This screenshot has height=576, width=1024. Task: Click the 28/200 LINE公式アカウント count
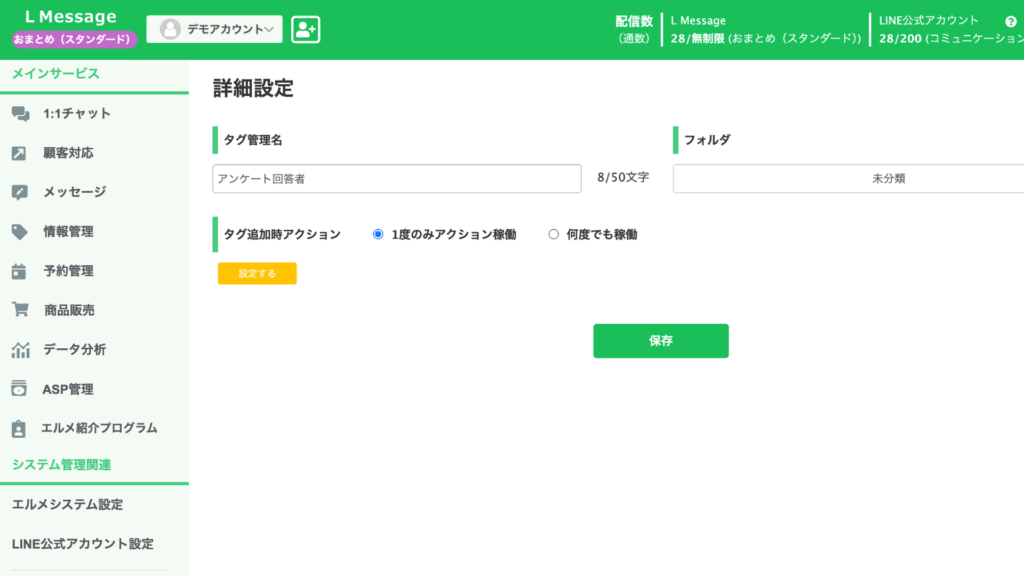coord(900,39)
